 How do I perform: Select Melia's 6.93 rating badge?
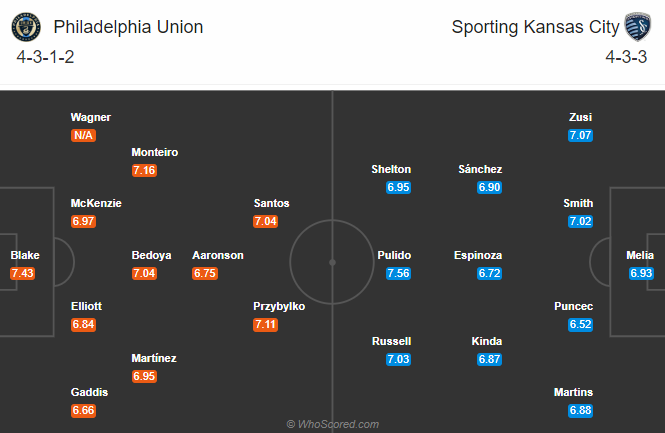pyautogui.click(x=641, y=273)
